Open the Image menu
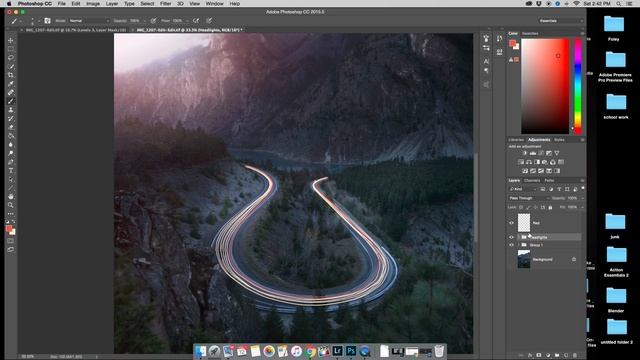Screen dimensions: 640x360 click(93, 4)
